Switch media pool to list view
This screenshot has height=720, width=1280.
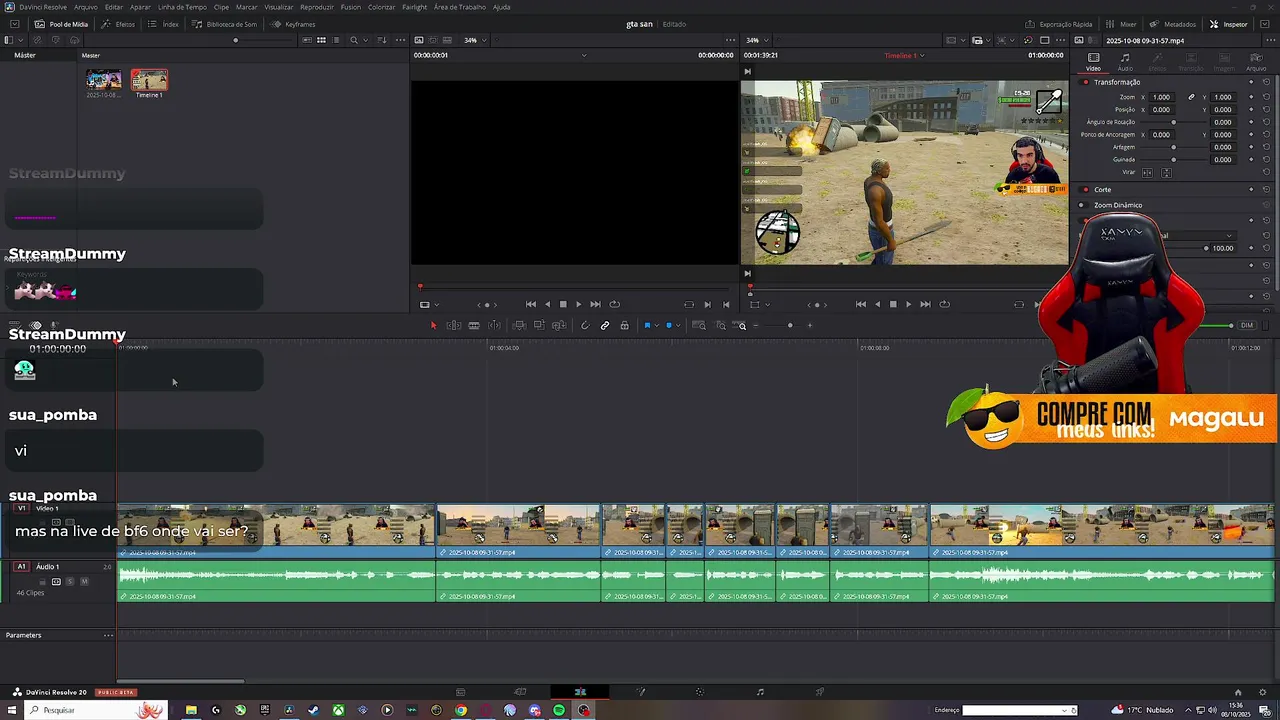pos(336,40)
